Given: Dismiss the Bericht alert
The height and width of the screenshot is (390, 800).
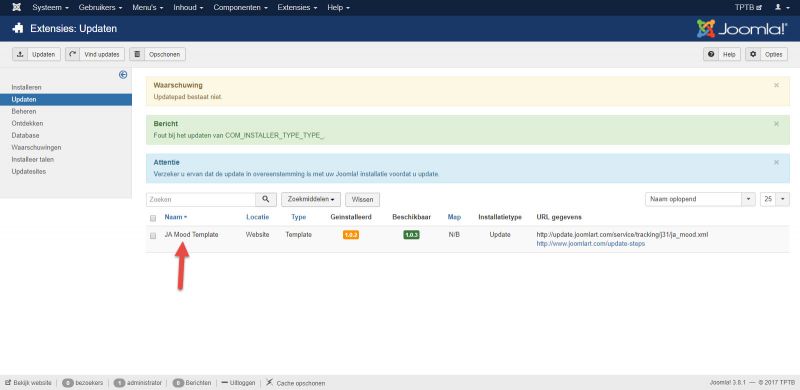Looking at the screenshot, I should pos(776,124).
